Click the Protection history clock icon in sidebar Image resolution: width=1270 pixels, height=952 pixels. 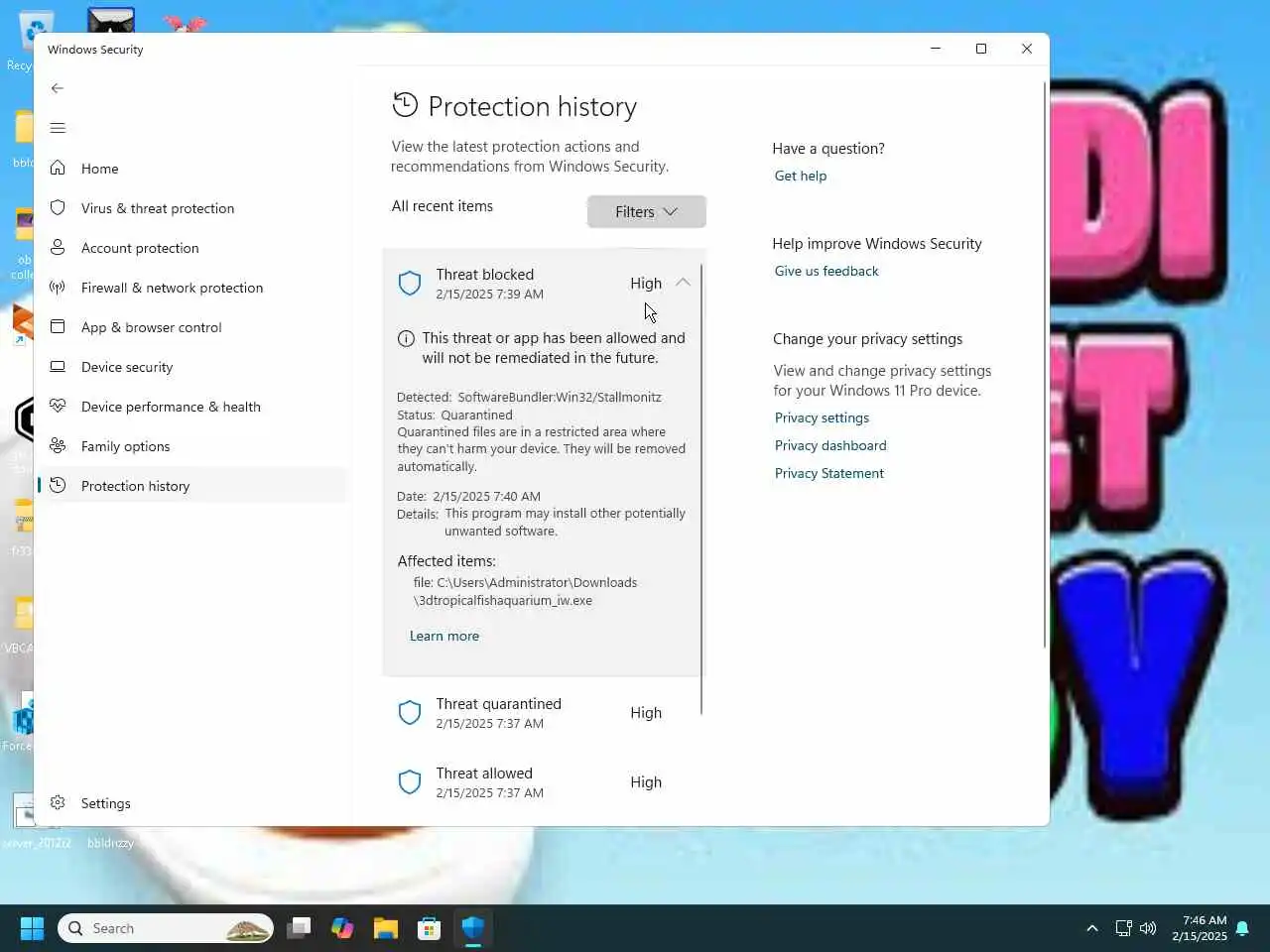tap(58, 485)
